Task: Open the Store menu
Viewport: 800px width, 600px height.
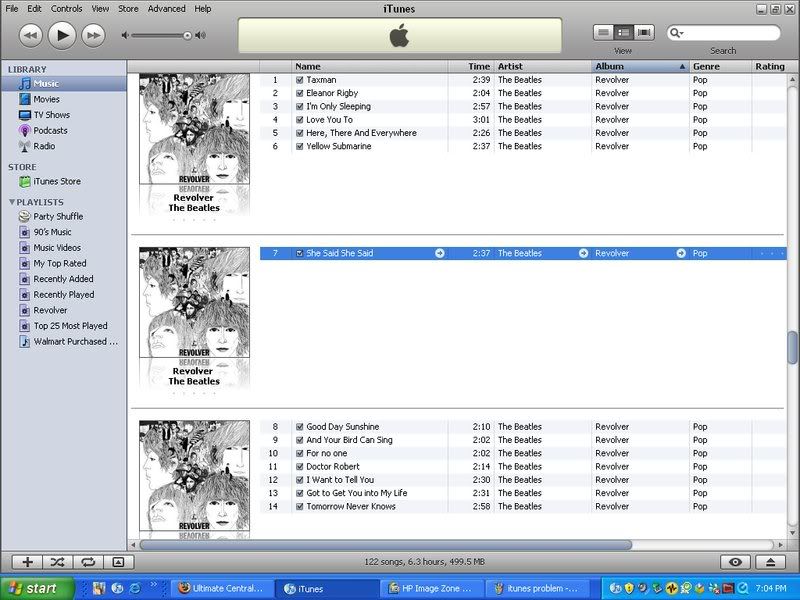Action: [x=128, y=9]
